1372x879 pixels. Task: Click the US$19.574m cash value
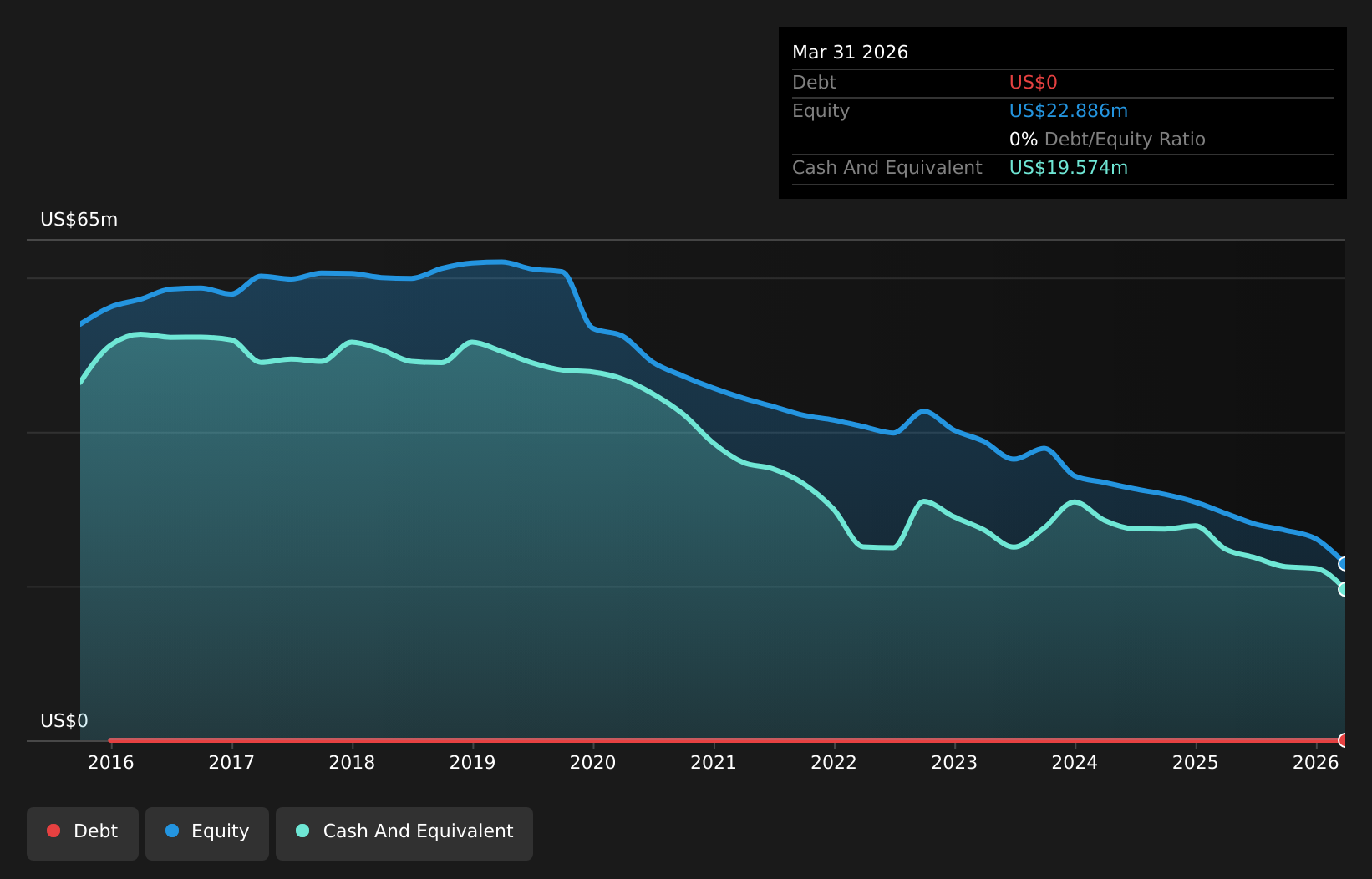coord(1069,168)
